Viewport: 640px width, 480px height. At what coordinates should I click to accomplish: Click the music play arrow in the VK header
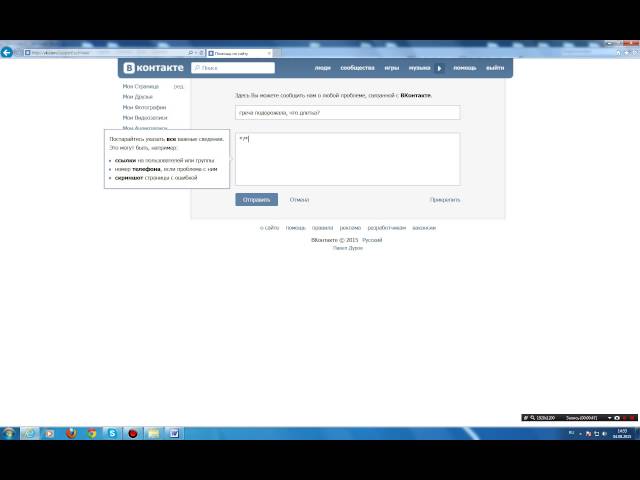(x=440, y=68)
